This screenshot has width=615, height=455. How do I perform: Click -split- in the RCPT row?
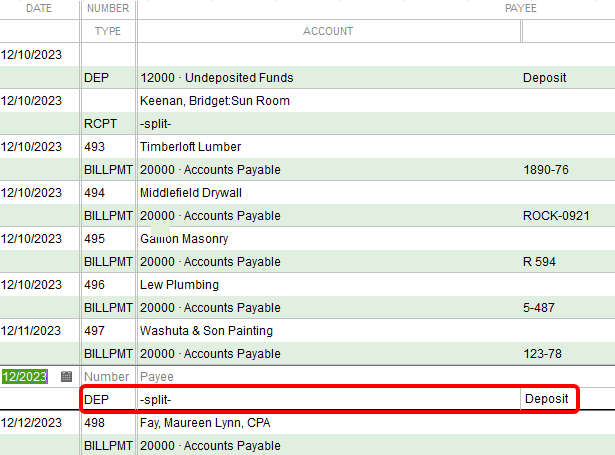pyautogui.click(x=156, y=124)
